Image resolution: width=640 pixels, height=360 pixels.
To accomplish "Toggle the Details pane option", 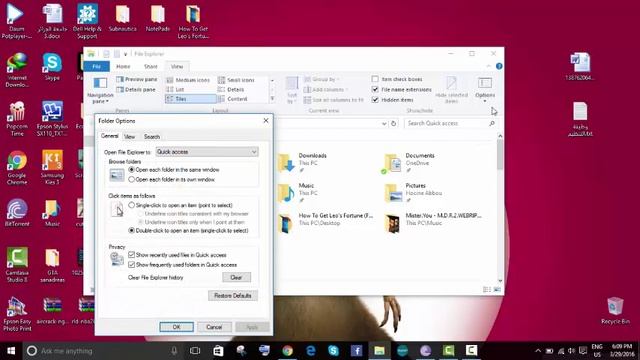I will pos(136,89).
